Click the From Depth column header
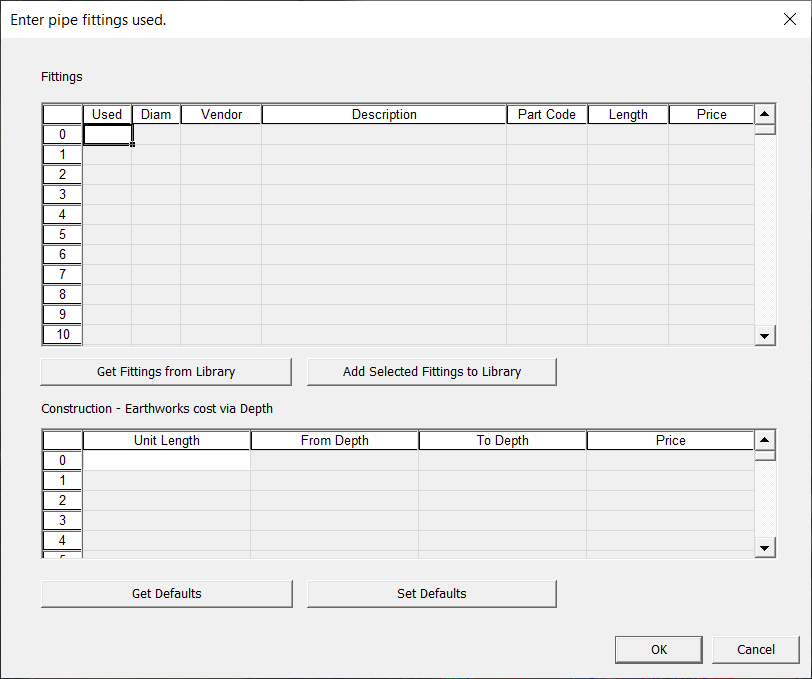 coord(335,441)
